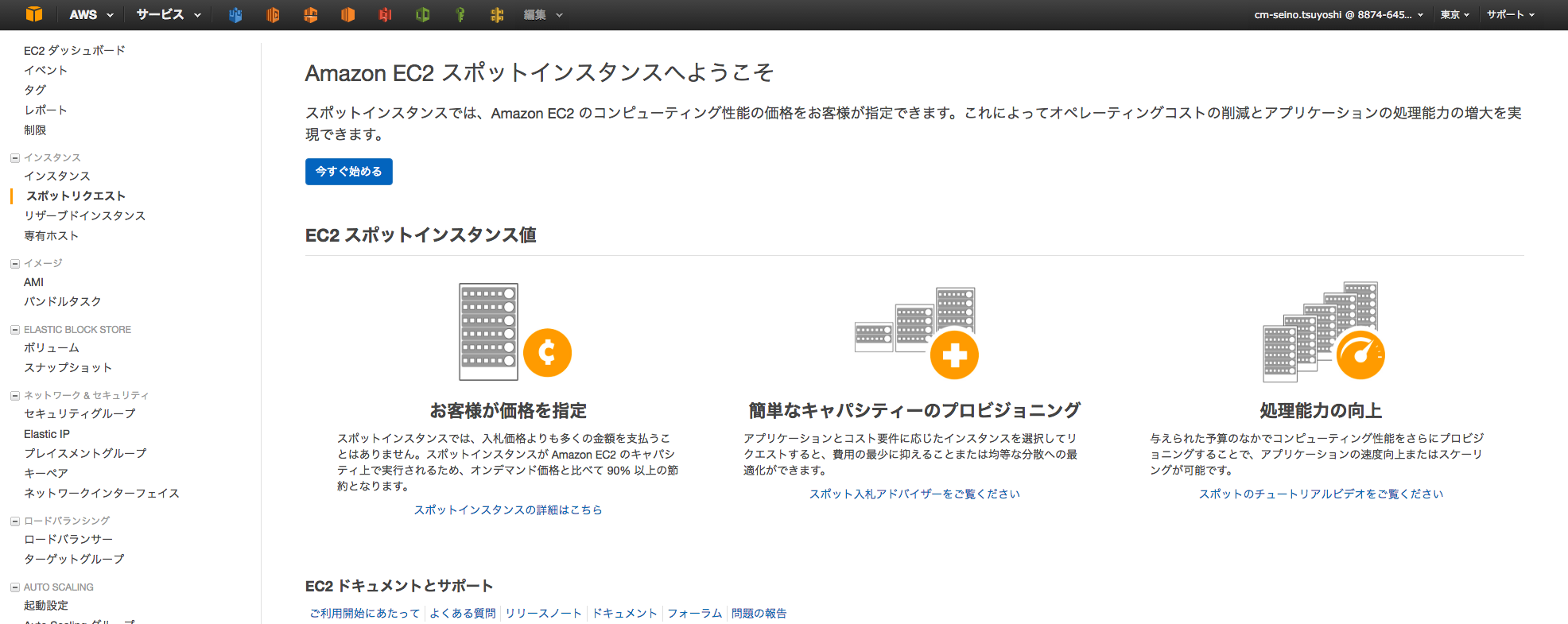
Task: Open イベント in the sidebar
Action: coord(45,70)
